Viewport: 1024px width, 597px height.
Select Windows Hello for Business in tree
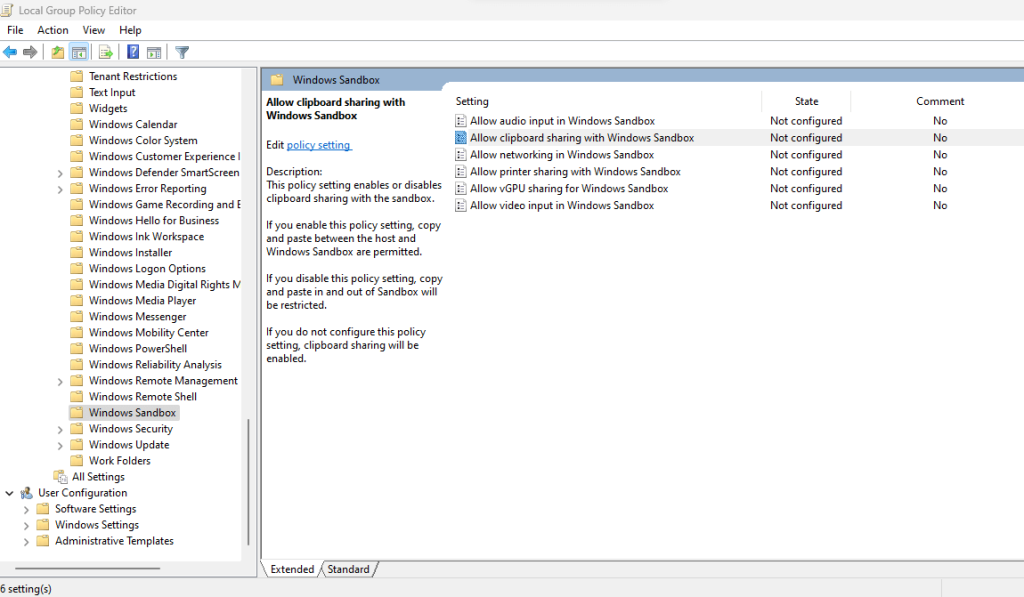click(154, 221)
